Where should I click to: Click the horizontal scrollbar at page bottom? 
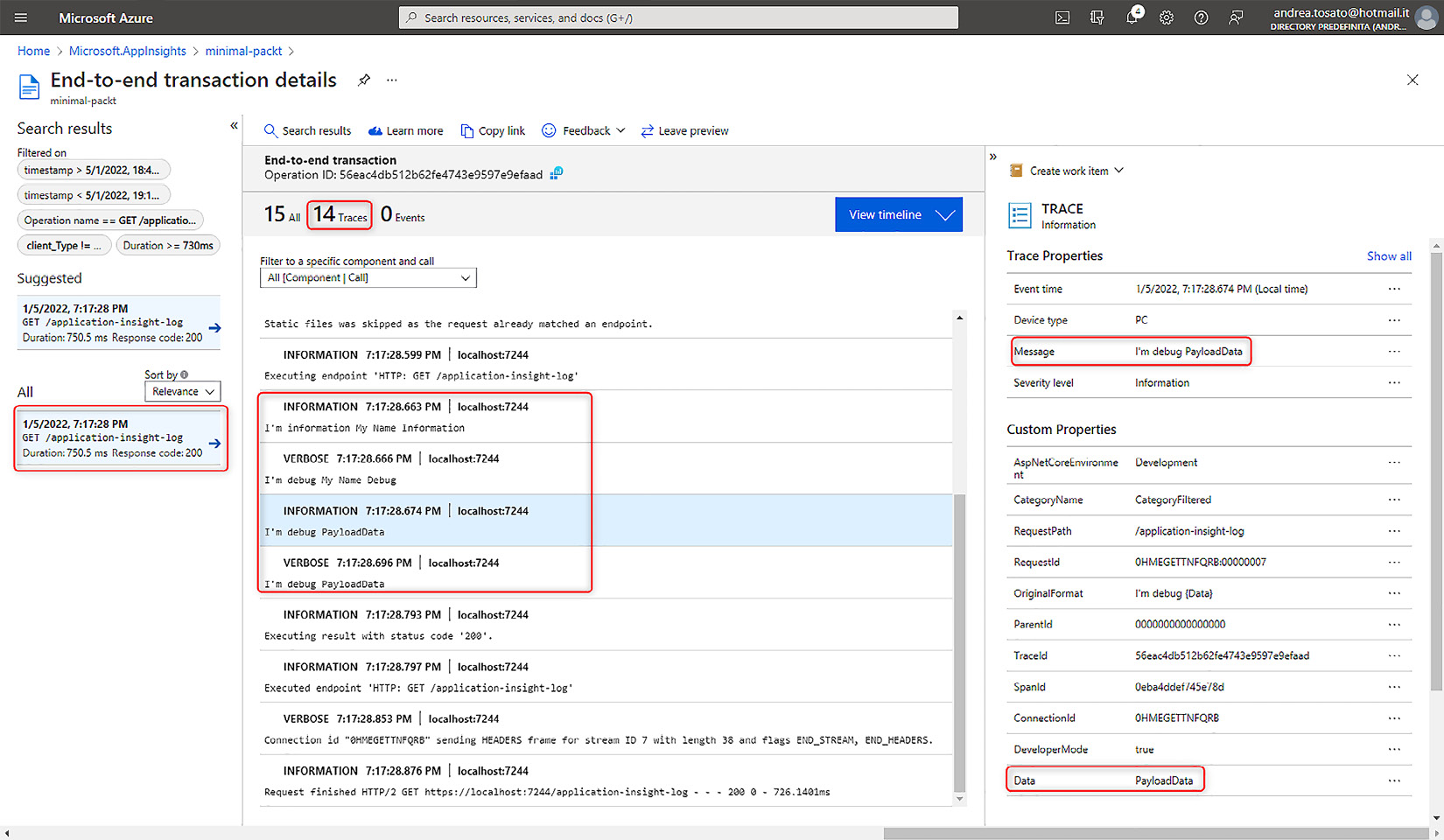click(1155, 833)
